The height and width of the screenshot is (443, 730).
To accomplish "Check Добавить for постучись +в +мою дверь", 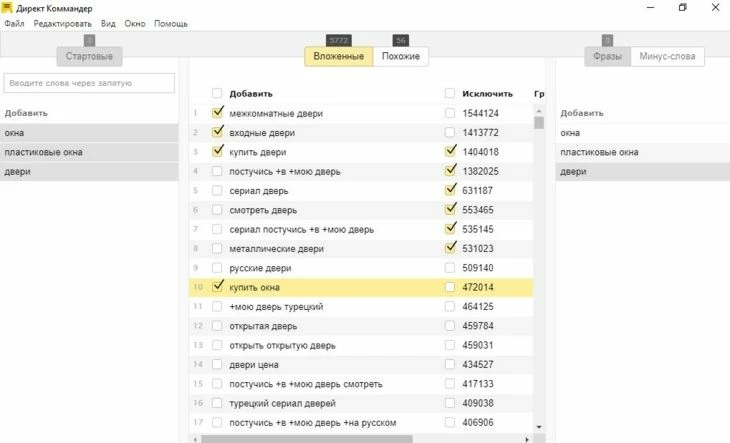I will [217, 171].
